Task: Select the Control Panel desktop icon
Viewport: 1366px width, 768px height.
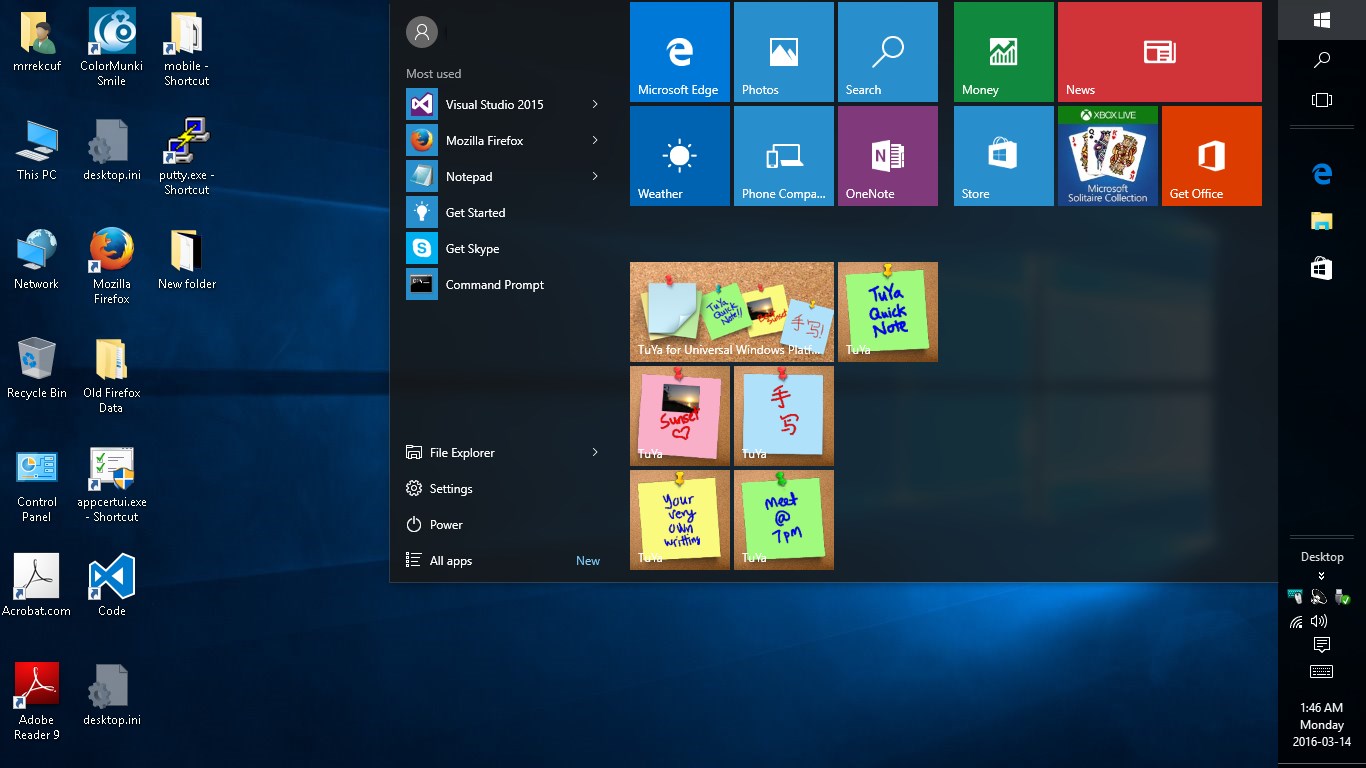Action: (37, 485)
